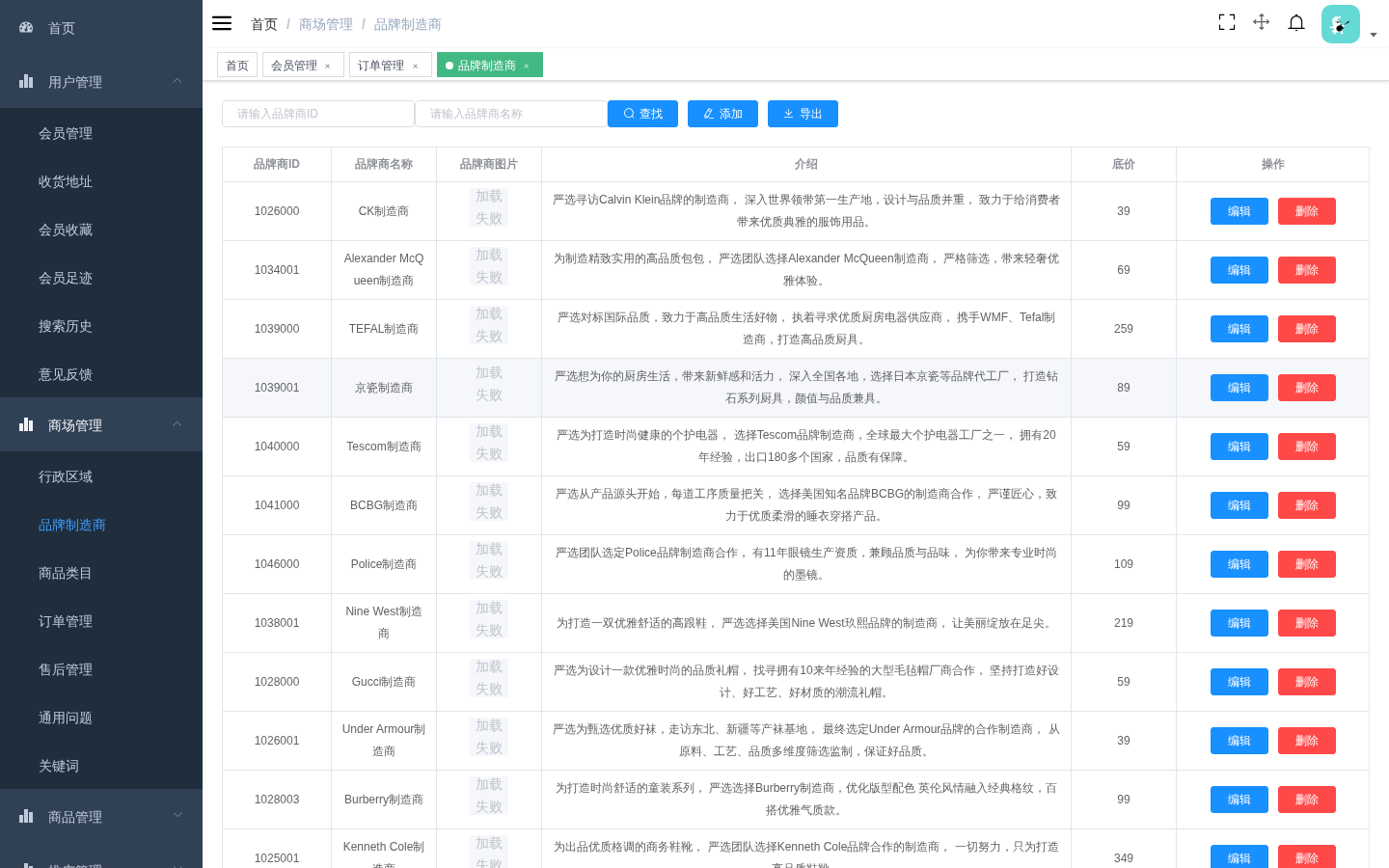Delete the Burberry制造商 row
Screen dimensions: 1389x868
pos(1307,800)
